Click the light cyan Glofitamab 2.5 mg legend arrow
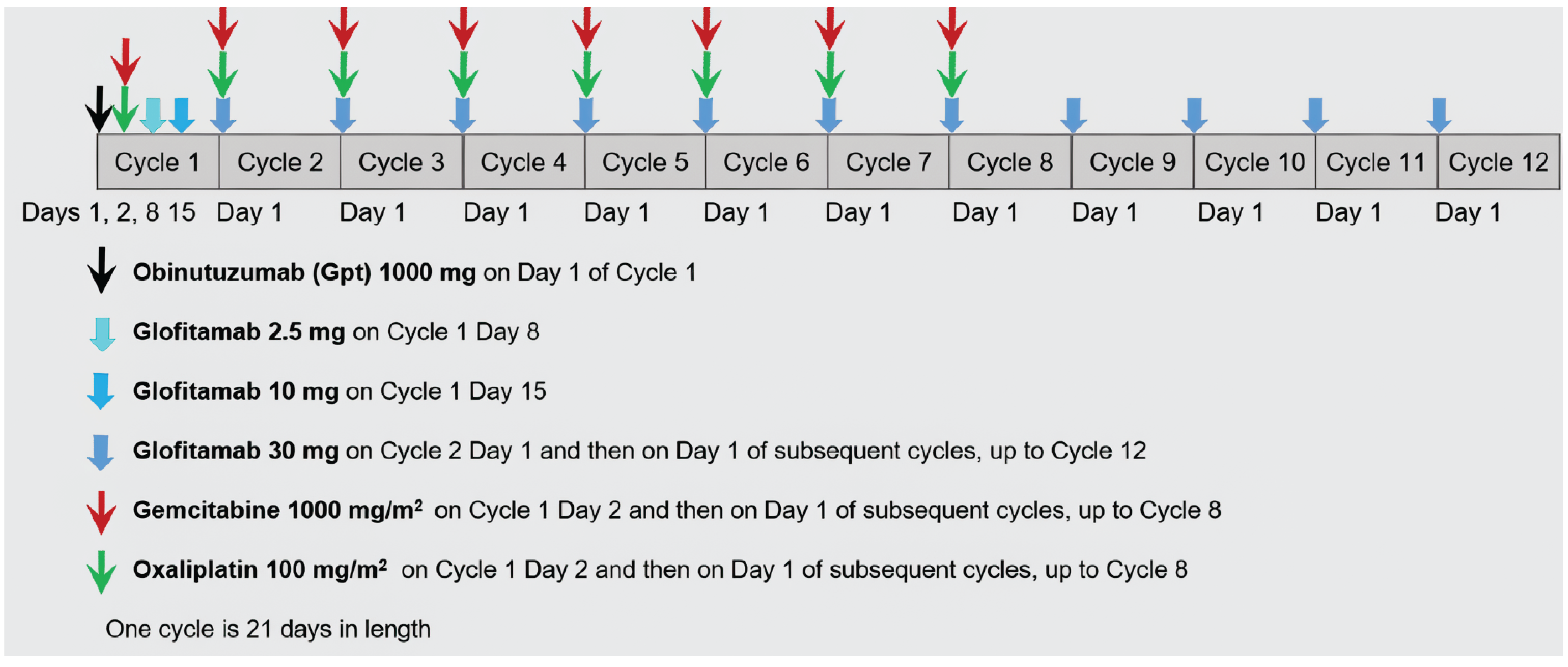1568x667 pixels. (x=102, y=333)
